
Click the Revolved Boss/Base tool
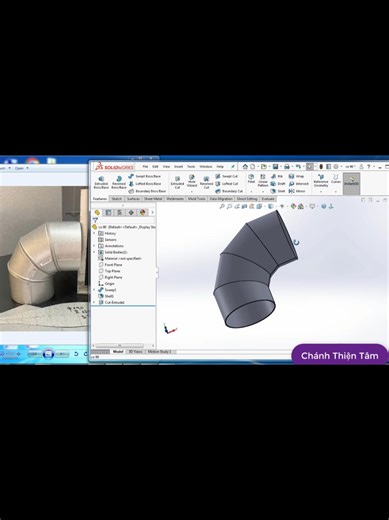click(x=118, y=183)
